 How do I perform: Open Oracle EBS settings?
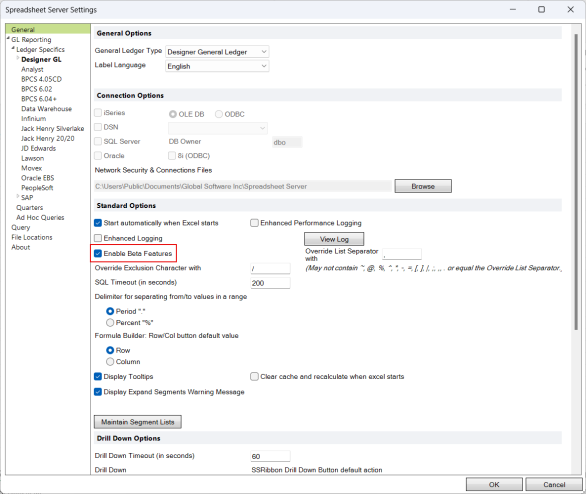coord(38,178)
